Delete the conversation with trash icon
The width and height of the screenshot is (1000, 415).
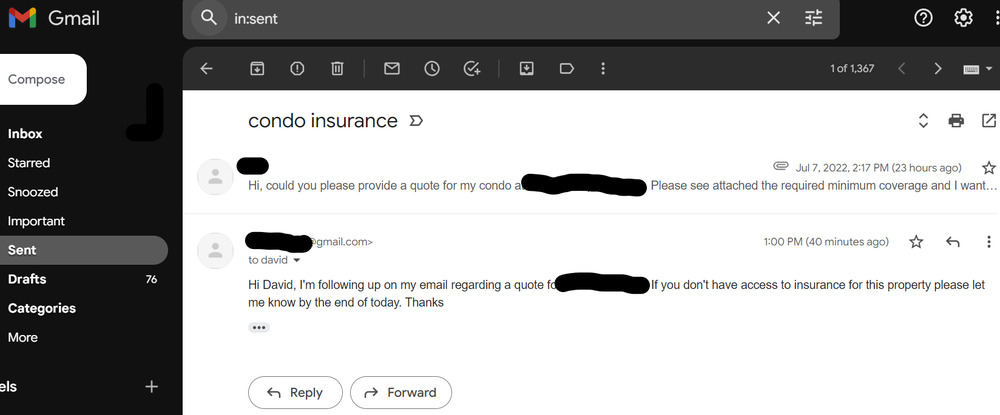[x=338, y=69]
